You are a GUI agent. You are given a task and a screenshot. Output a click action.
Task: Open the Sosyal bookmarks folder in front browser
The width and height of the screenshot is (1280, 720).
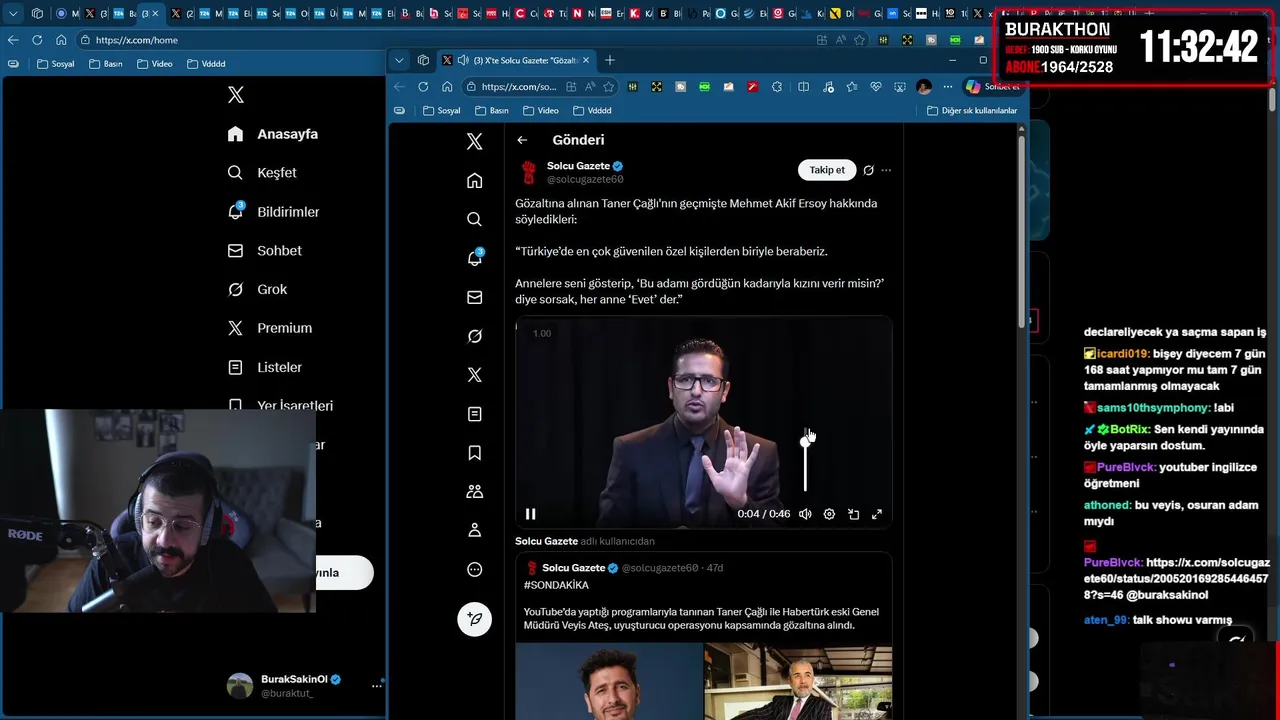tap(441, 111)
